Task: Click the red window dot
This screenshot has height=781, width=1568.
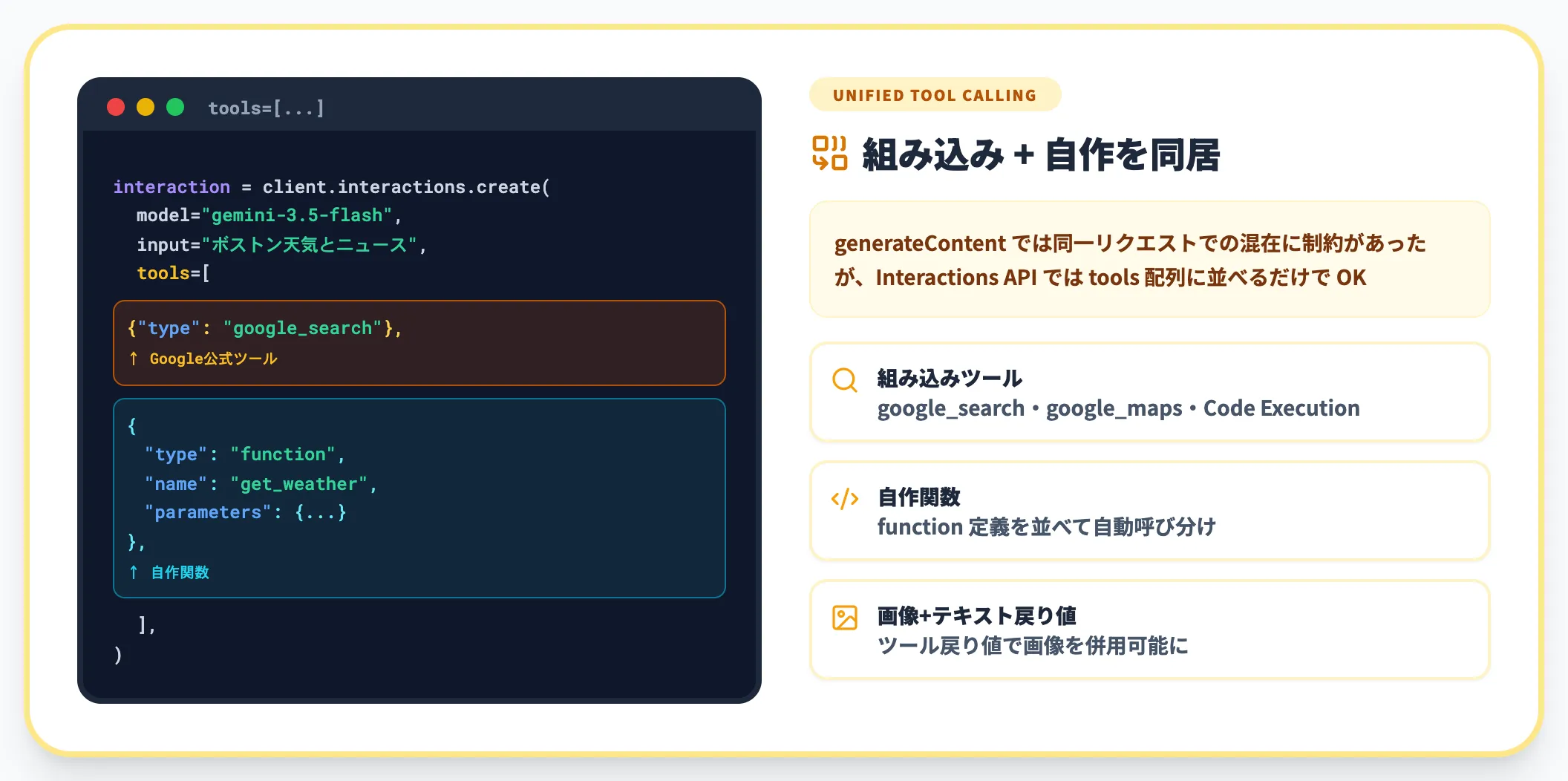Action: click(116, 108)
